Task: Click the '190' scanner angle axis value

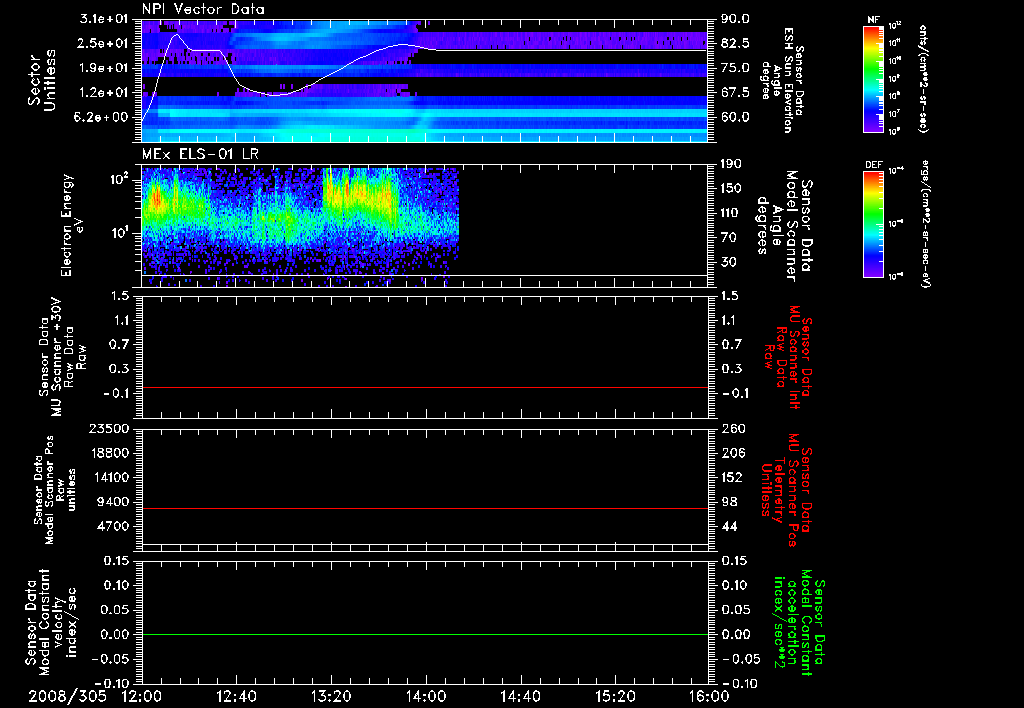Action: coord(731,164)
